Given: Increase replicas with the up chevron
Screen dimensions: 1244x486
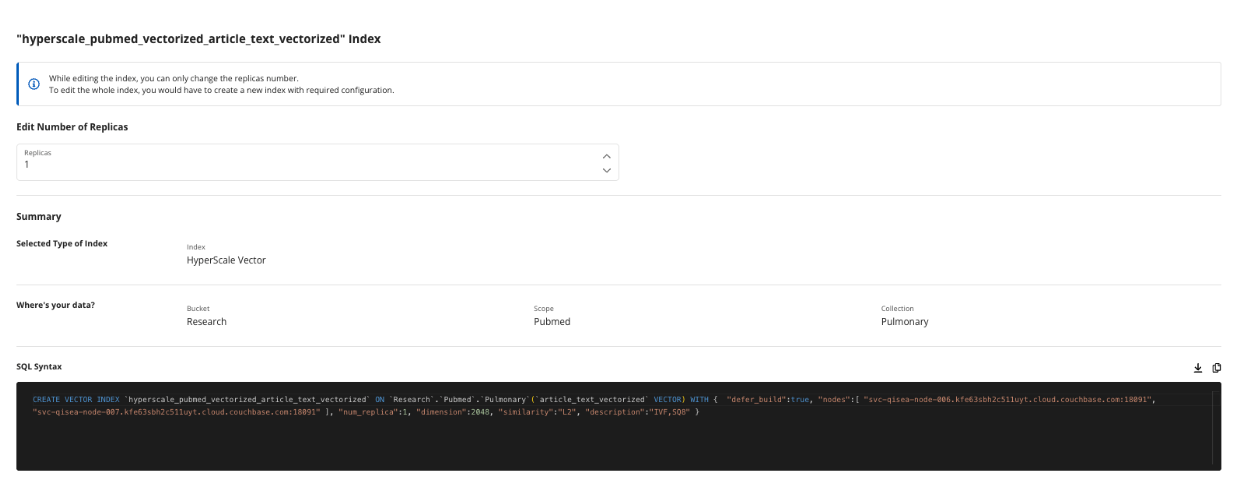Looking at the screenshot, I should tap(606, 156).
